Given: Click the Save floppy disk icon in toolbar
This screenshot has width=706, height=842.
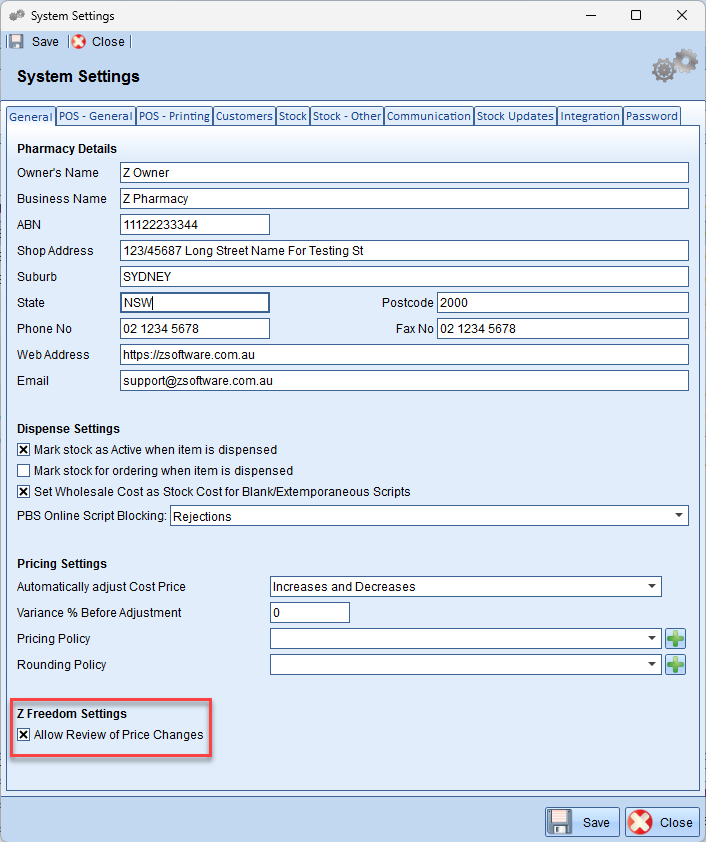Looking at the screenshot, I should coord(16,42).
